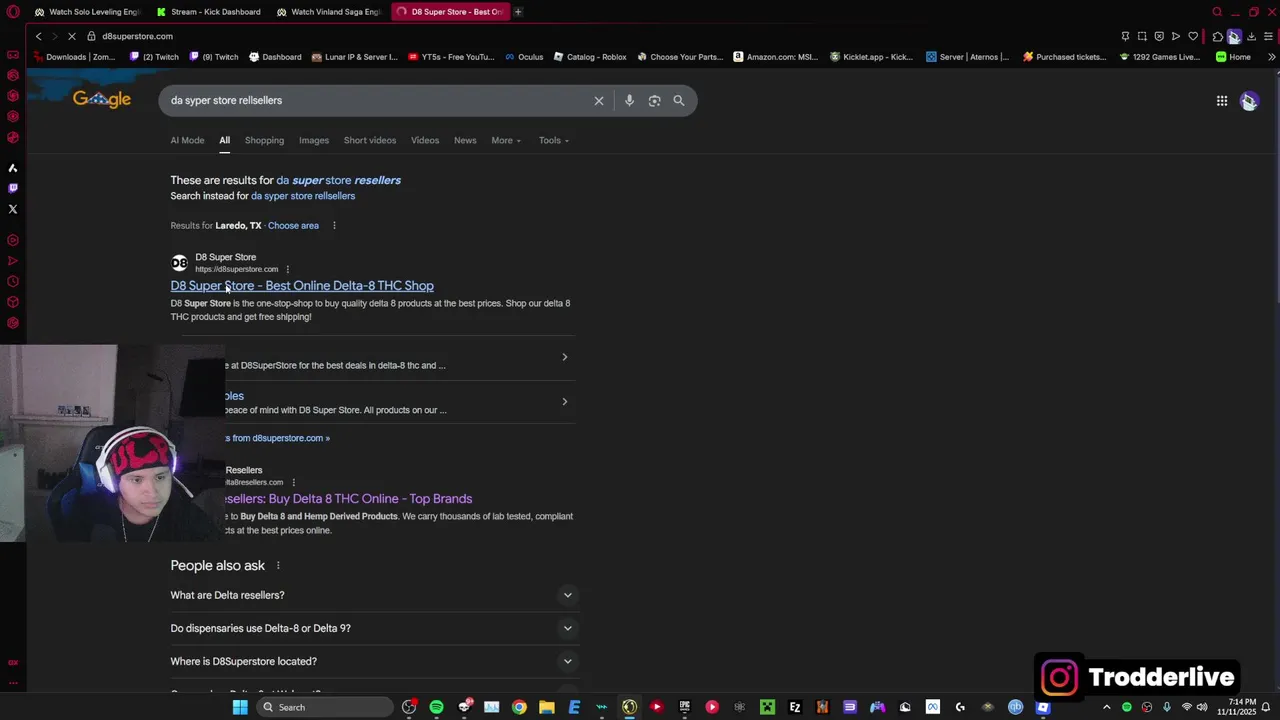
Task: Open a new browser tab
Action: click(x=518, y=12)
